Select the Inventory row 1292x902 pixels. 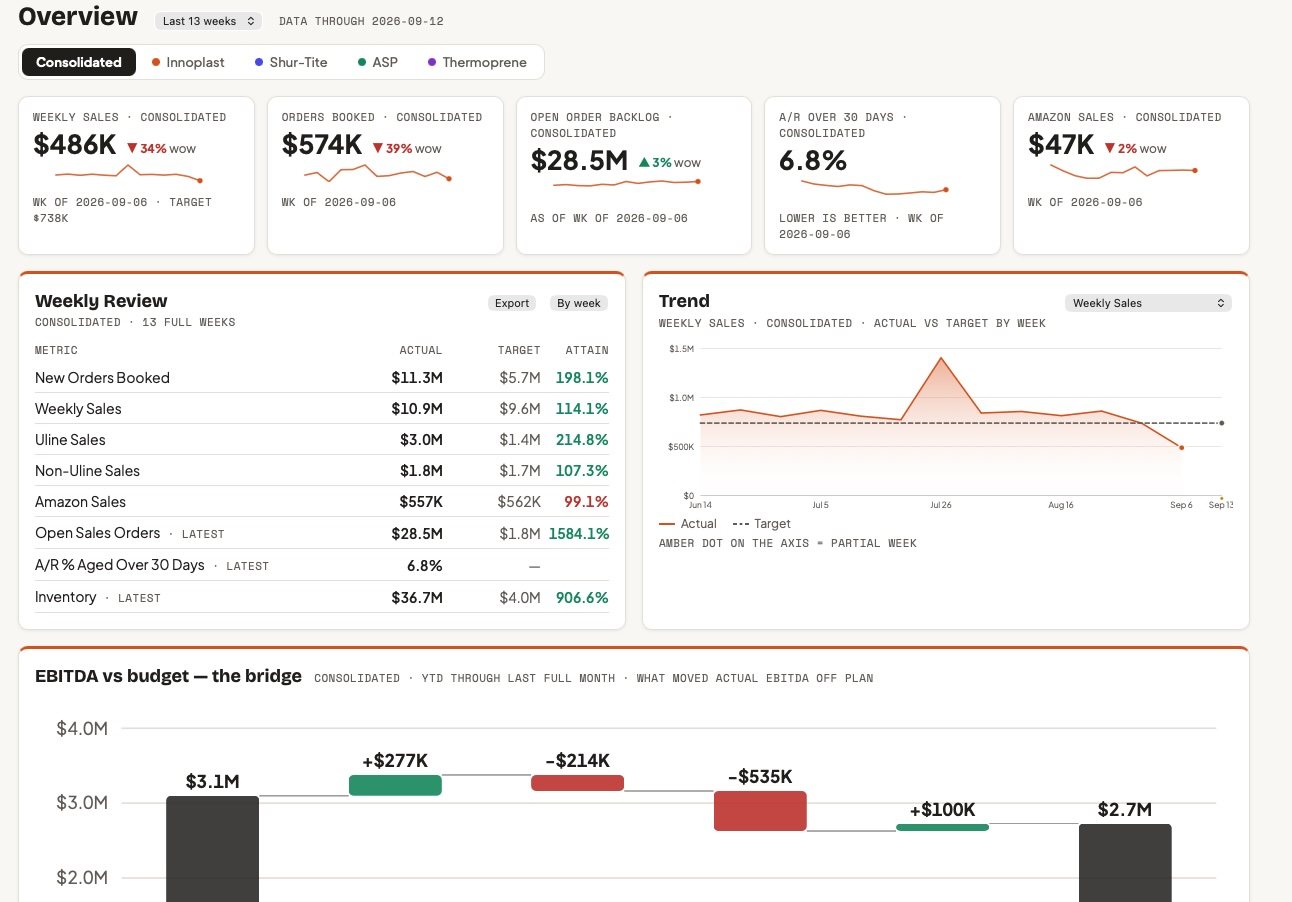[x=322, y=597]
